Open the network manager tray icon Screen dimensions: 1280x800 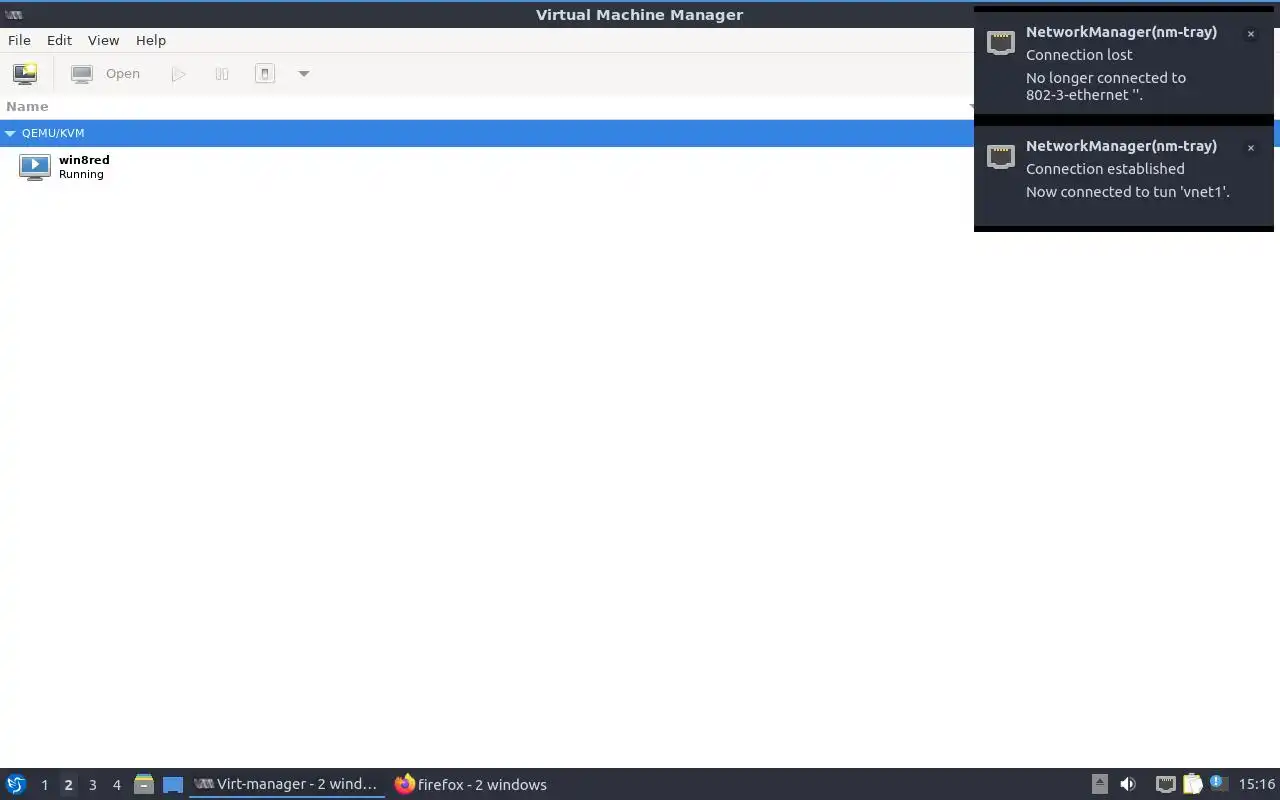(1166, 784)
